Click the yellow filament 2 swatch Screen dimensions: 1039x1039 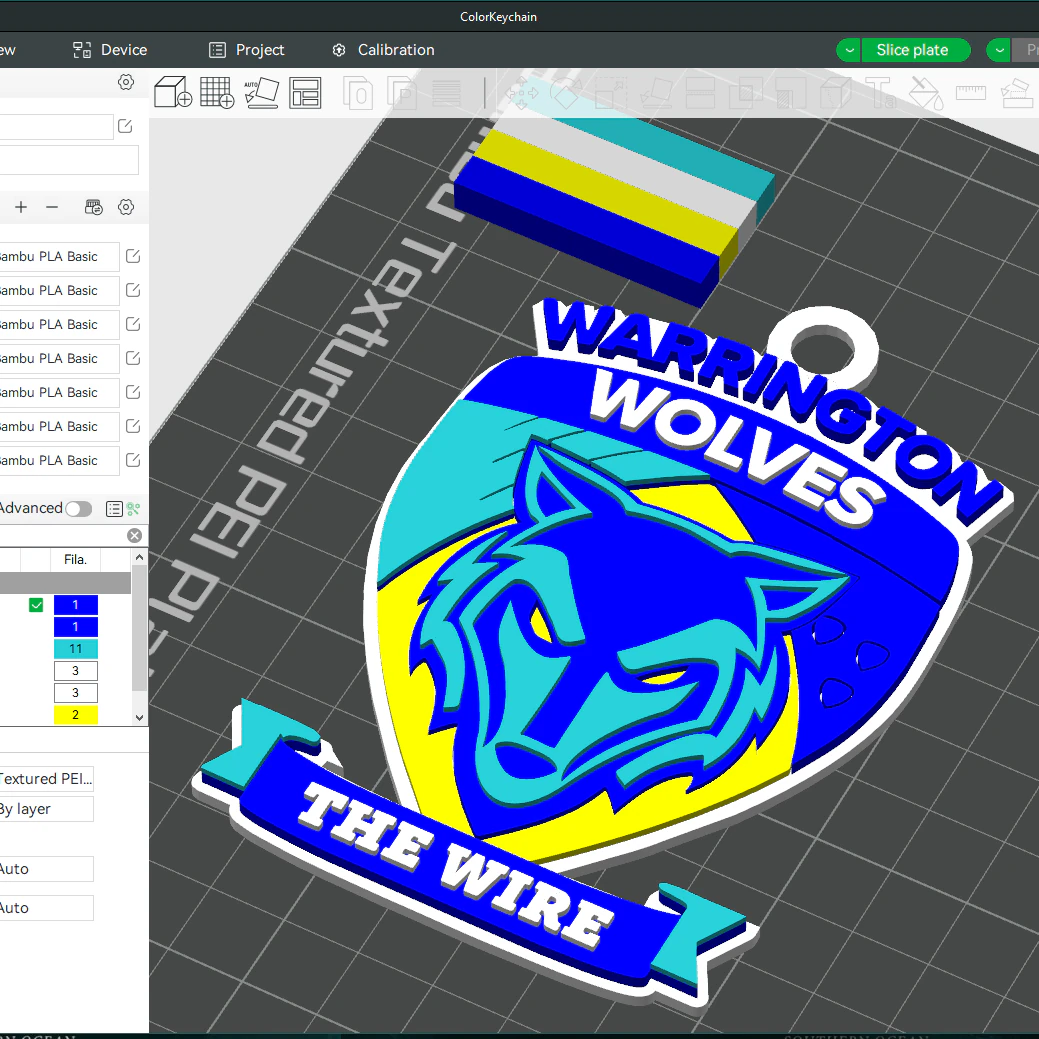pos(76,715)
